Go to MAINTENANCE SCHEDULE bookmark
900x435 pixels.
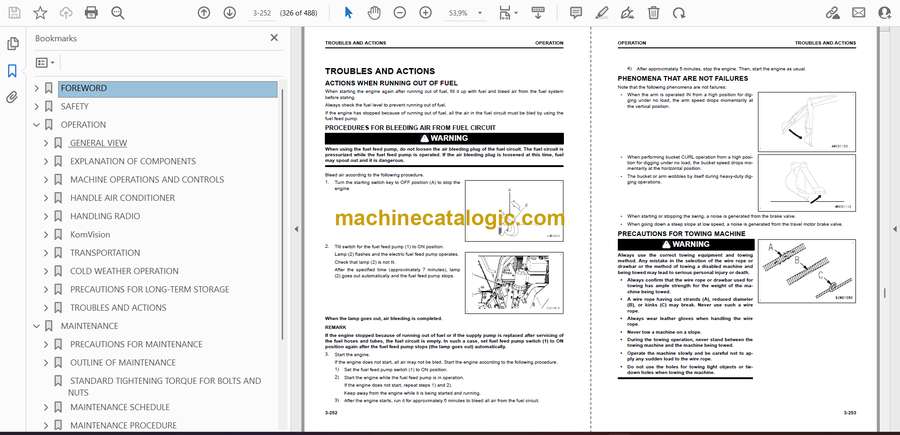120,407
